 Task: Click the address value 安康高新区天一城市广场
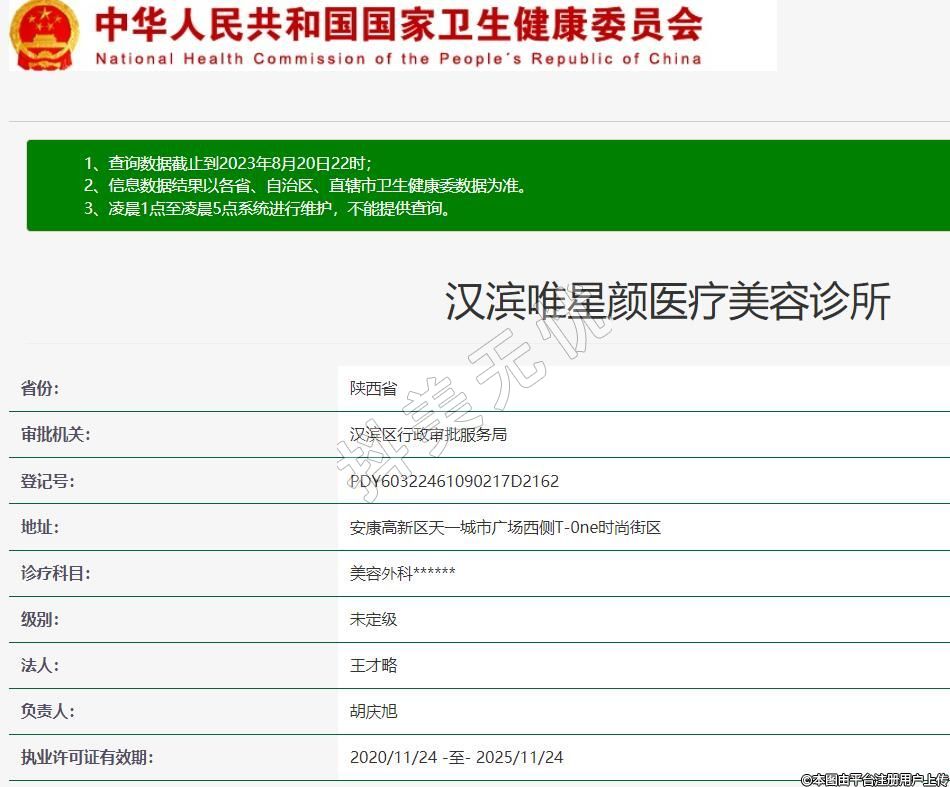point(505,527)
